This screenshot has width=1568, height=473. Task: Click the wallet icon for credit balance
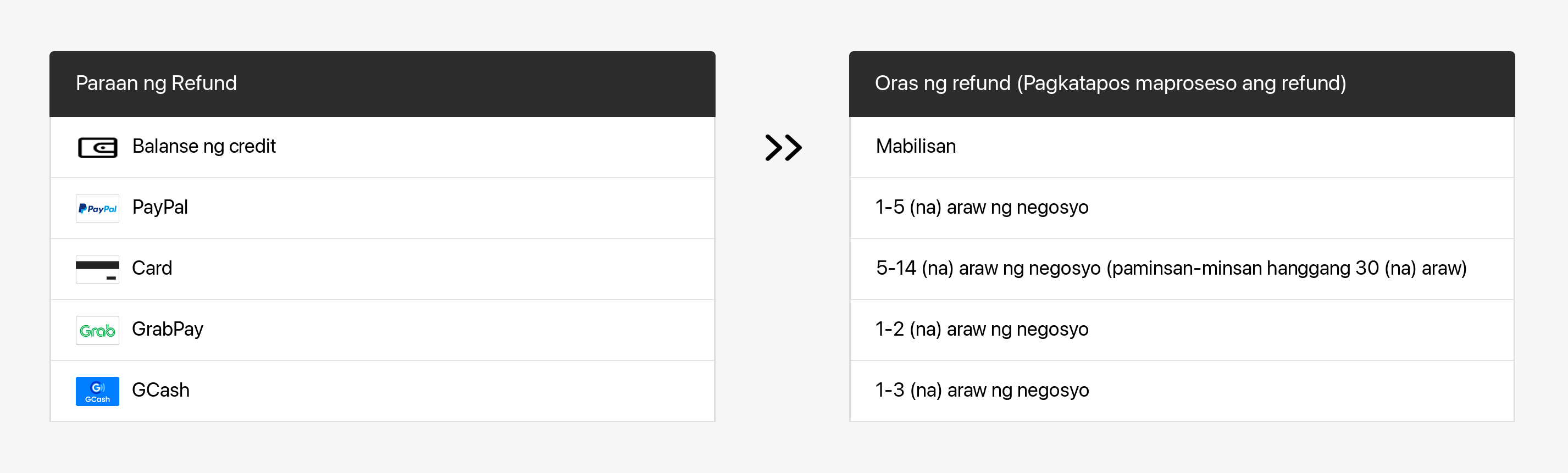tap(97, 147)
